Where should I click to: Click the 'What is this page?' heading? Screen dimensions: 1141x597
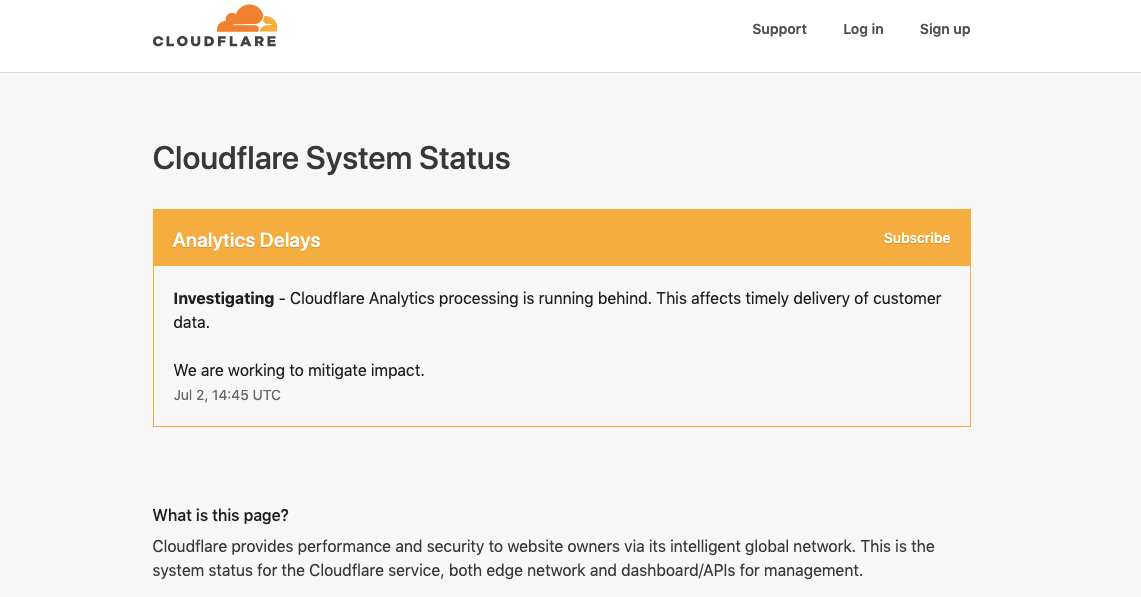pyautogui.click(x=220, y=515)
